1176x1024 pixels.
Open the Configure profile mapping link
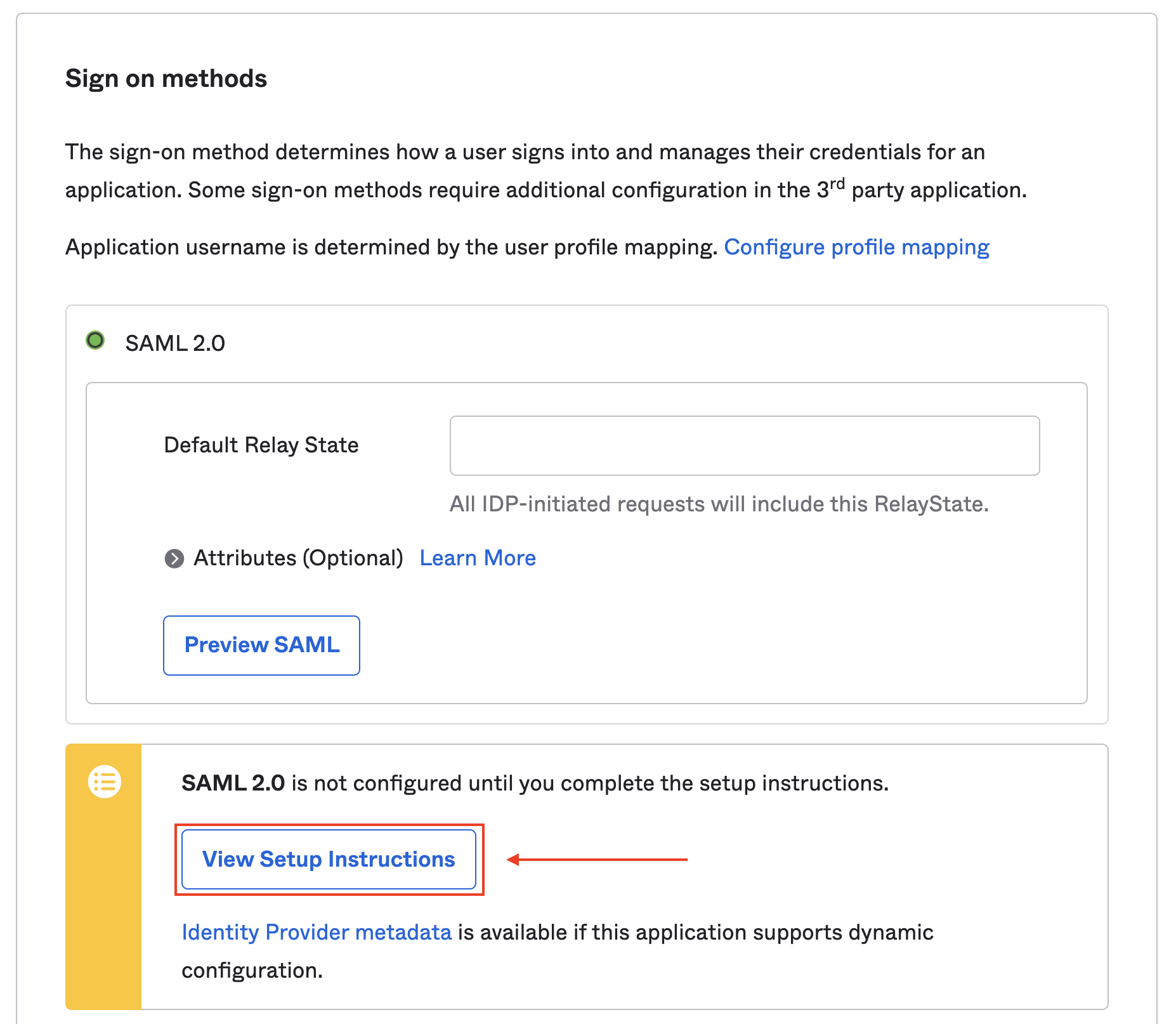[x=856, y=247]
